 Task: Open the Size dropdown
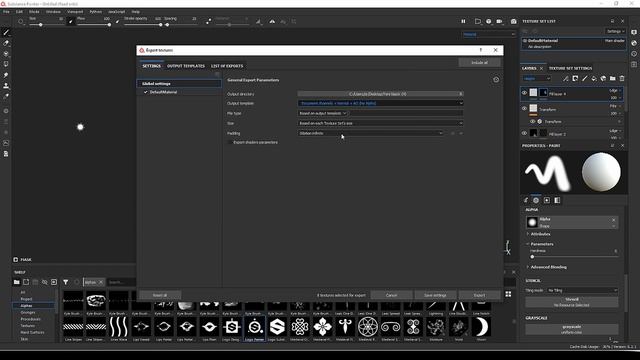381,123
